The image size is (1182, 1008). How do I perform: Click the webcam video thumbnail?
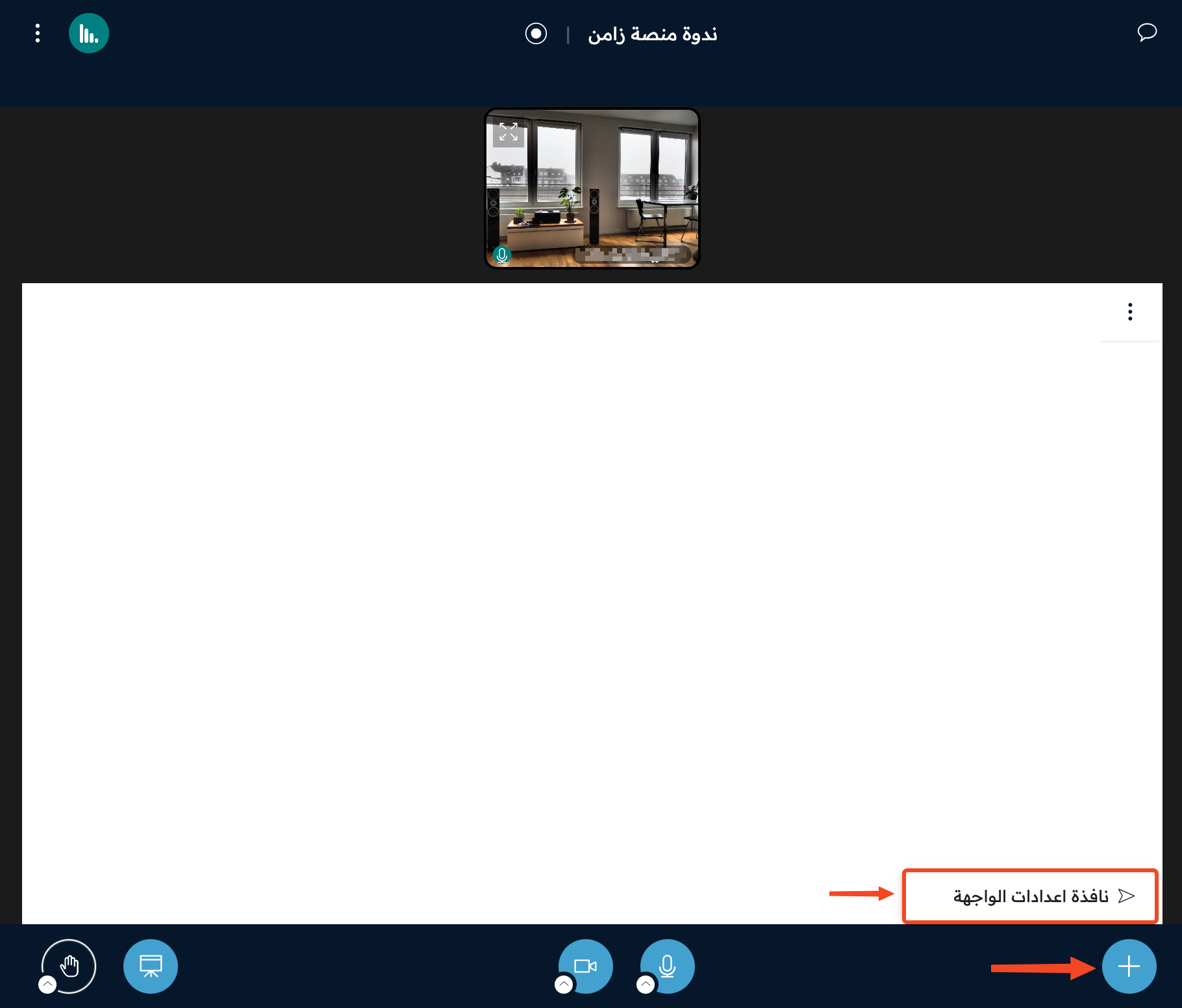coord(592,188)
